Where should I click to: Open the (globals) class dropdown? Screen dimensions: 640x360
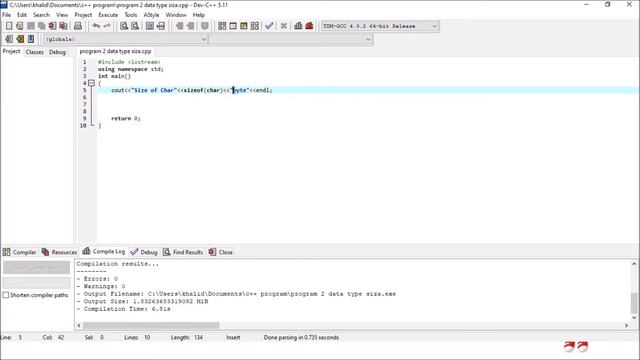204,39
